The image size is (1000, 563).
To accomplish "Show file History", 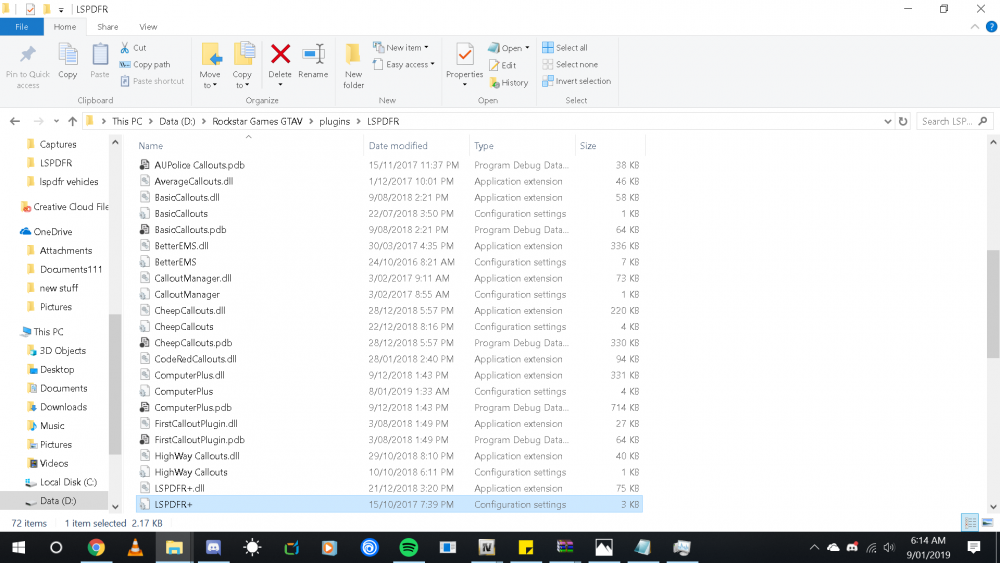I will (508, 82).
